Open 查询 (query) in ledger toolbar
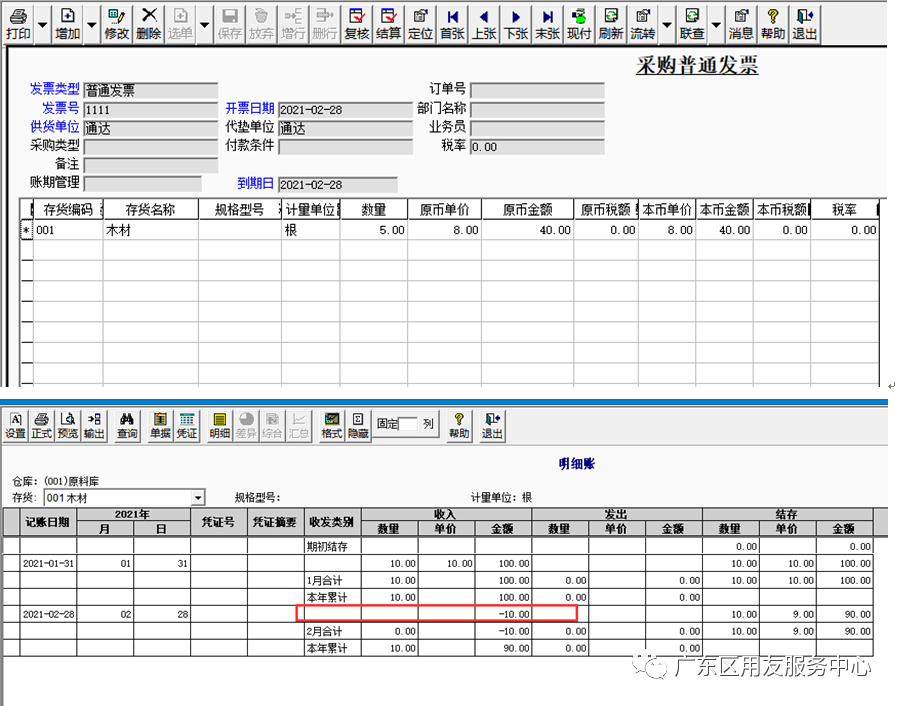The image size is (901, 706). pyautogui.click(x=127, y=426)
